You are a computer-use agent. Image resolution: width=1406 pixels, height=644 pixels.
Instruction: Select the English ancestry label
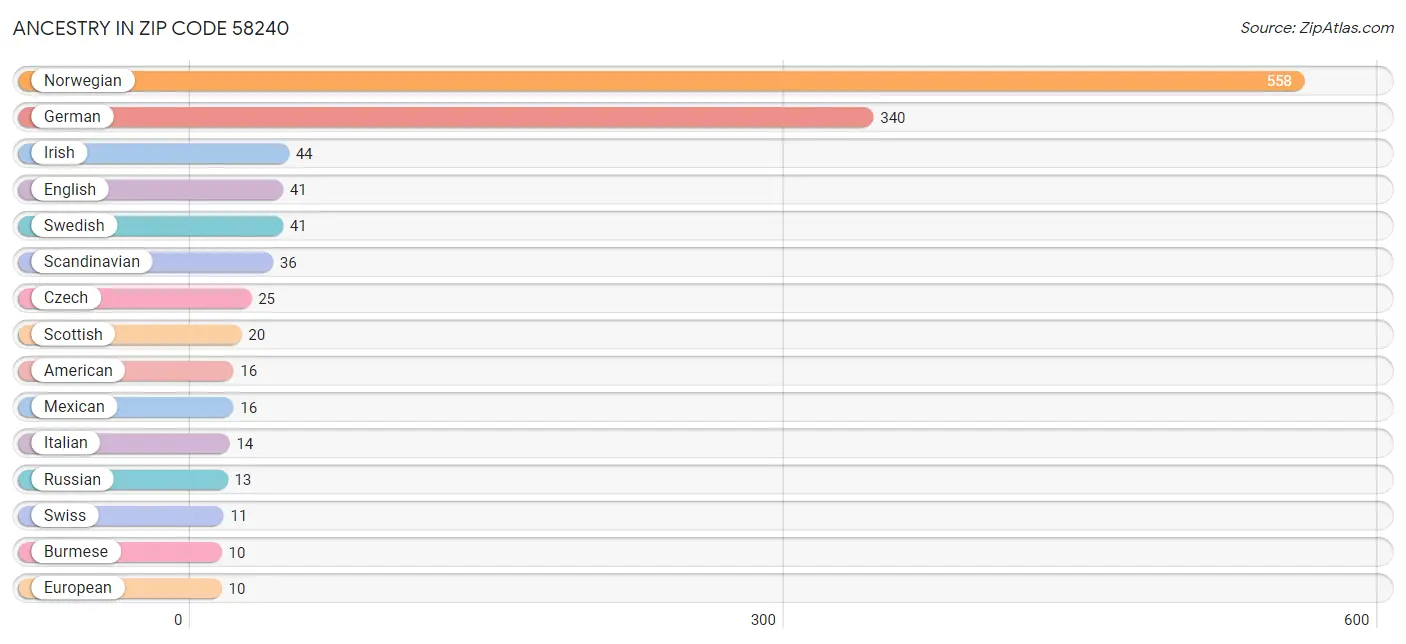click(70, 190)
